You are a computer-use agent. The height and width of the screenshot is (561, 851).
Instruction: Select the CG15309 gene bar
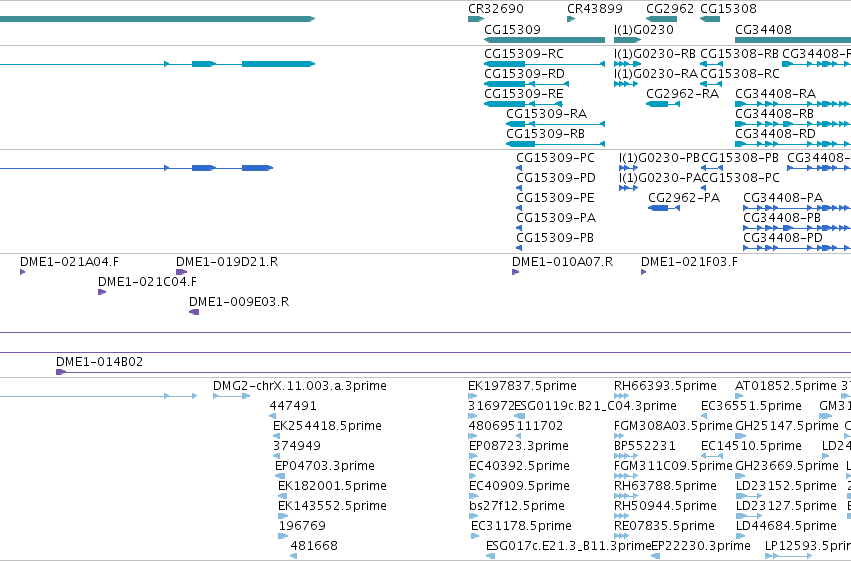click(544, 40)
